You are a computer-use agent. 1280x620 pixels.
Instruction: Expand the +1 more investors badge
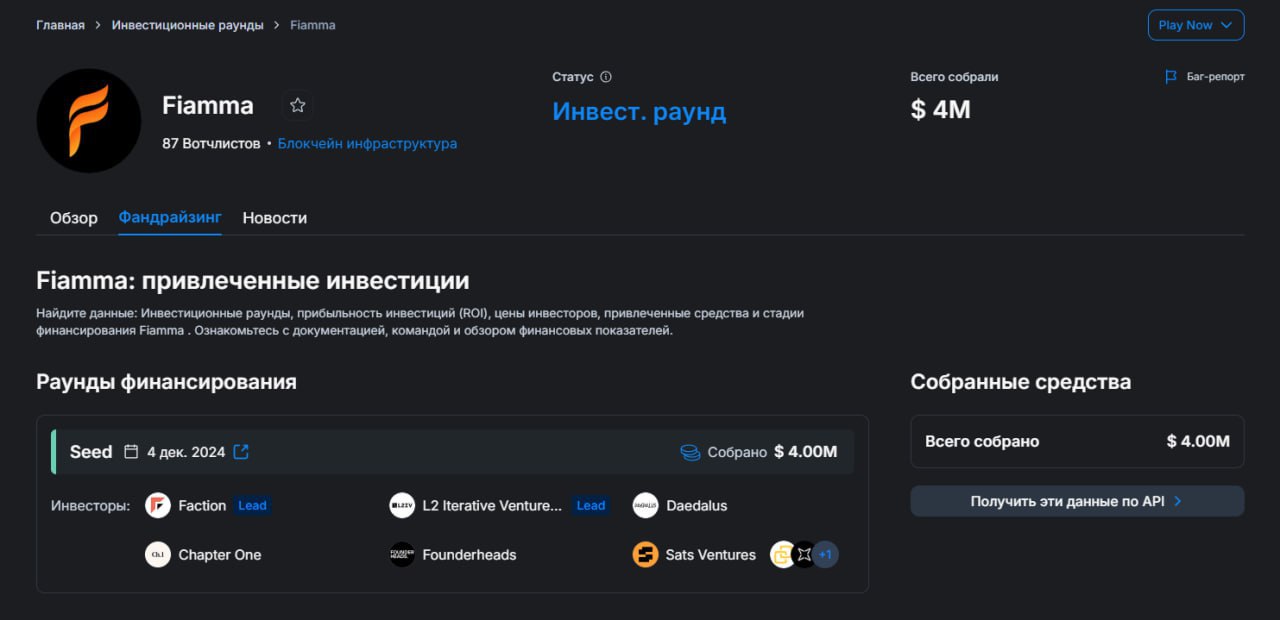(x=825, y=554)
